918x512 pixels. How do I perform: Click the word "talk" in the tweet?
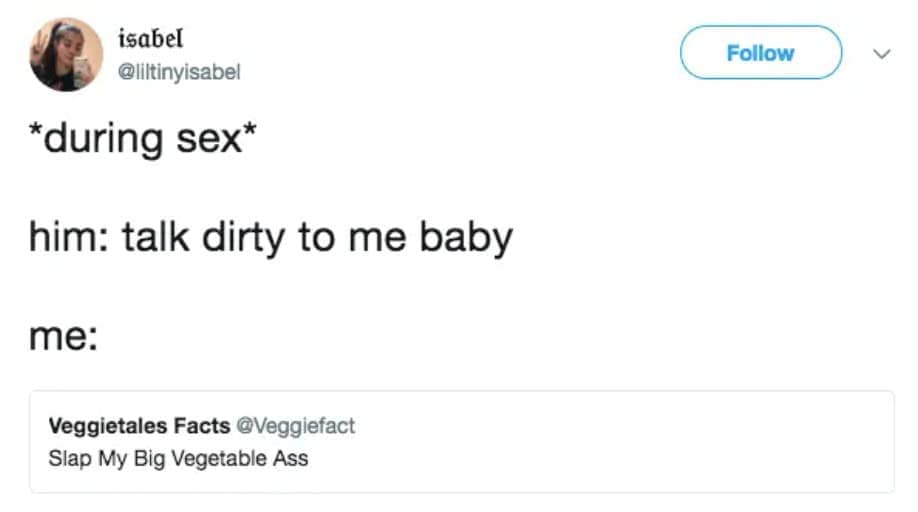(153, 238)
